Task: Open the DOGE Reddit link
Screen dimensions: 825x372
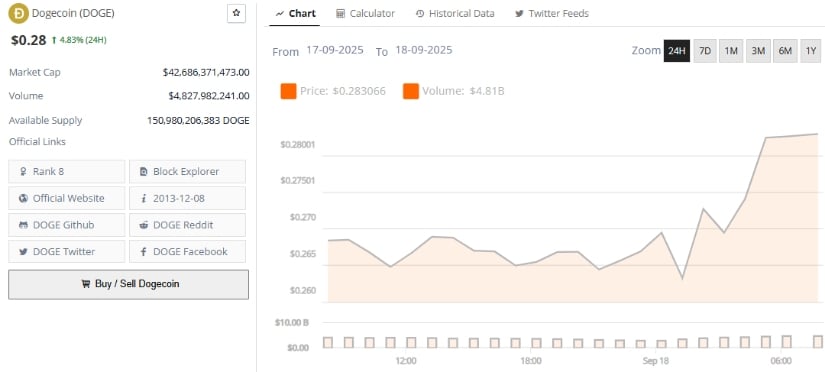Action: click(x=187, y=225)
